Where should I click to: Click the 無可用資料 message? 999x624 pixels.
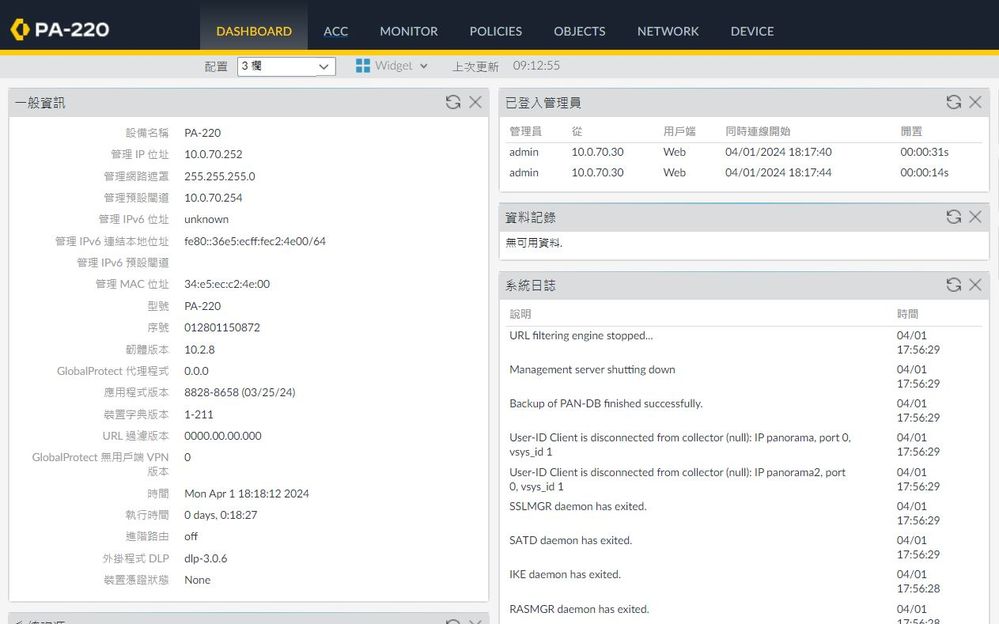534,242
